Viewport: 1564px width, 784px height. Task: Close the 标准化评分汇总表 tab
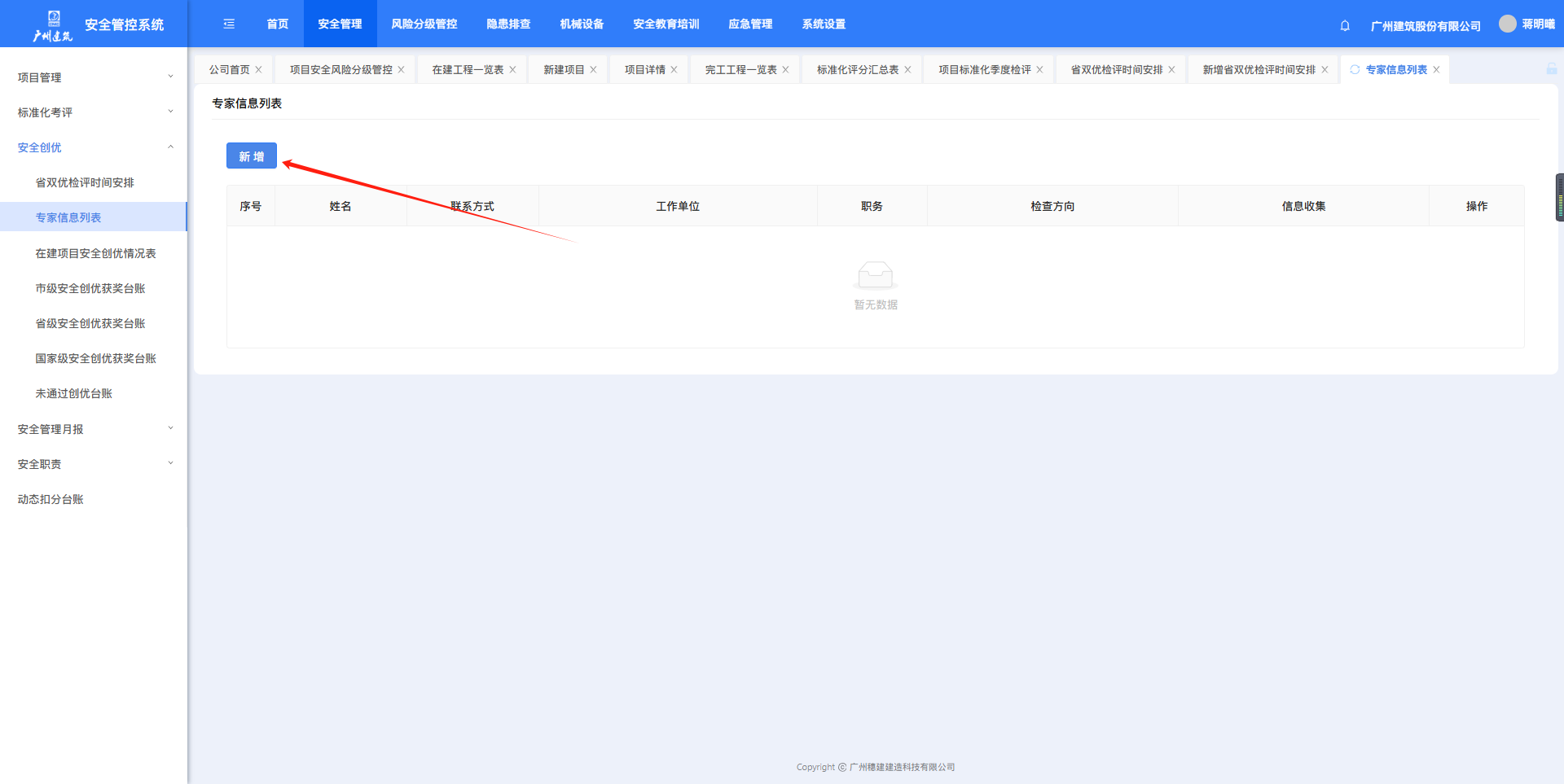tap(908, 70)
